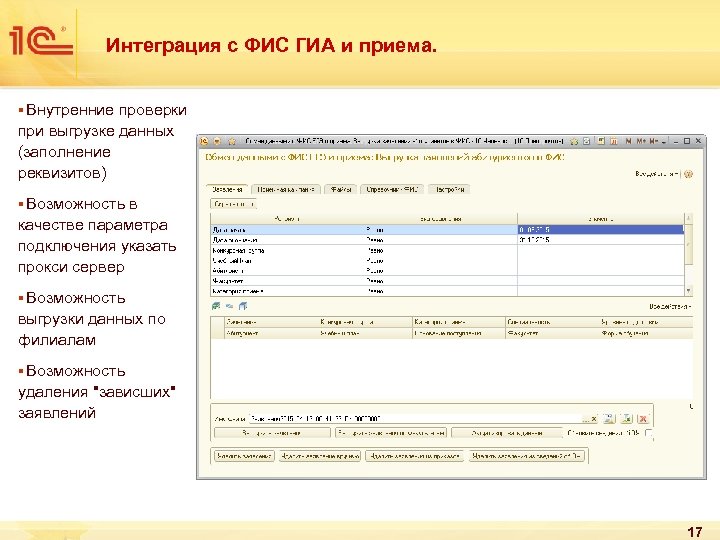Select the highlighted Дата начала filter row
The height and width of the screenshot is (540, 720).
(447, 230)
